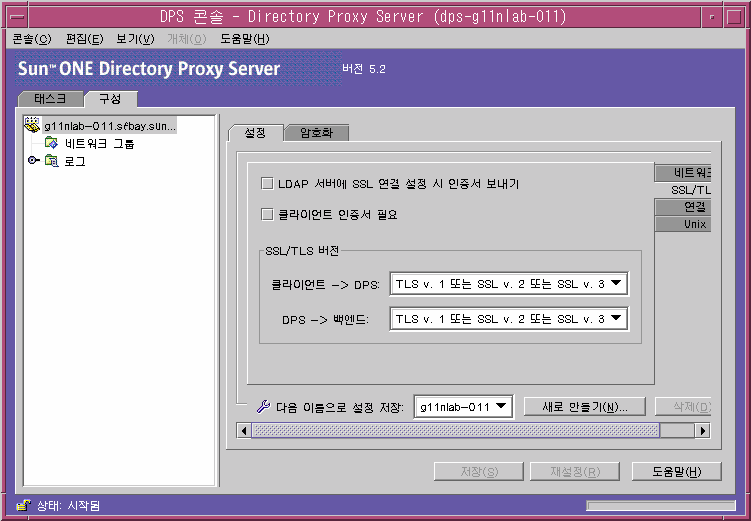This screenshot has width=751, height=521.
Task: Select the 네트워크 side tab
Action: [x=683, y=173]
